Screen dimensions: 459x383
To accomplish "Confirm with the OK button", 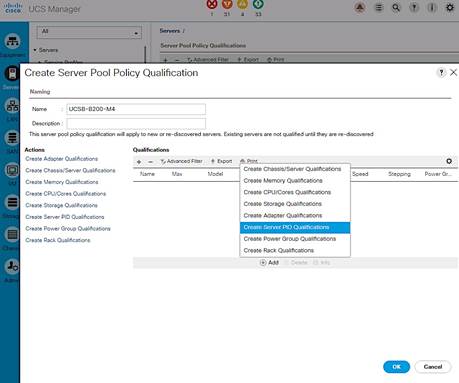I will [x=396, y=367].
